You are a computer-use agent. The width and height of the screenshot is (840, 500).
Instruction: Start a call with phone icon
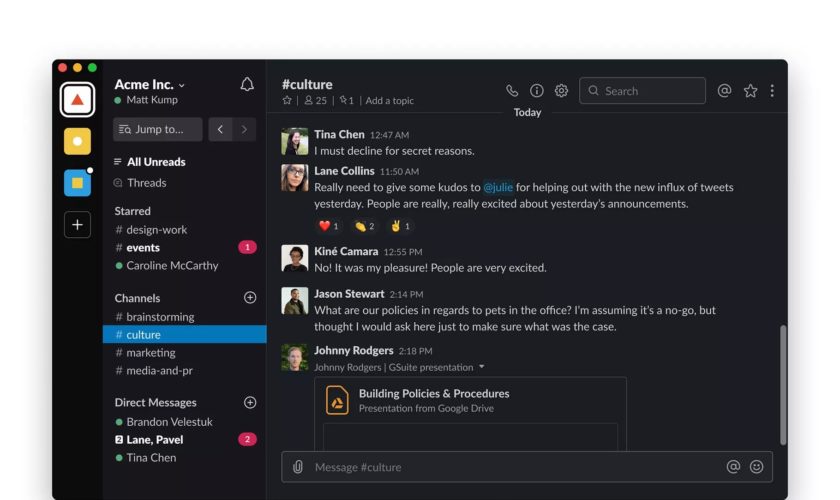[x=512, y=91]
